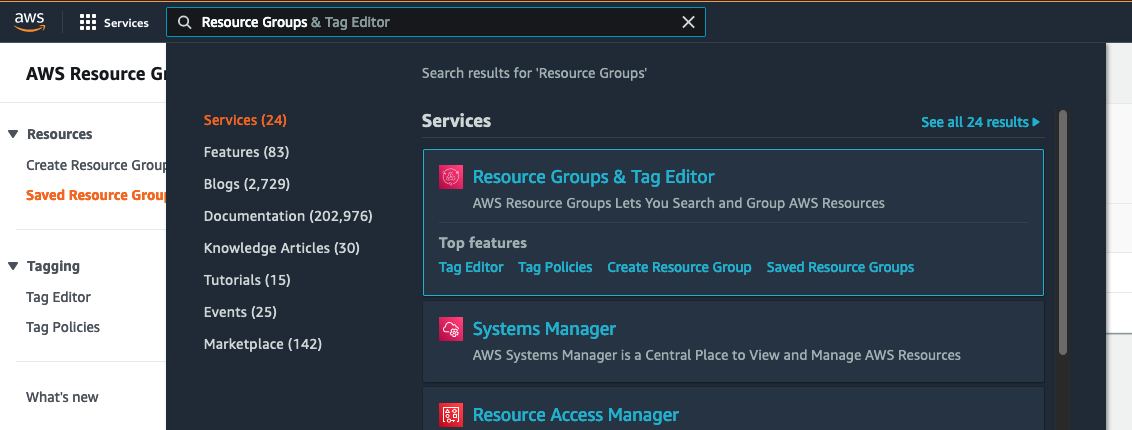Clear the search with the X icon
Viewport: 1132px width, 430px height.
688,22
